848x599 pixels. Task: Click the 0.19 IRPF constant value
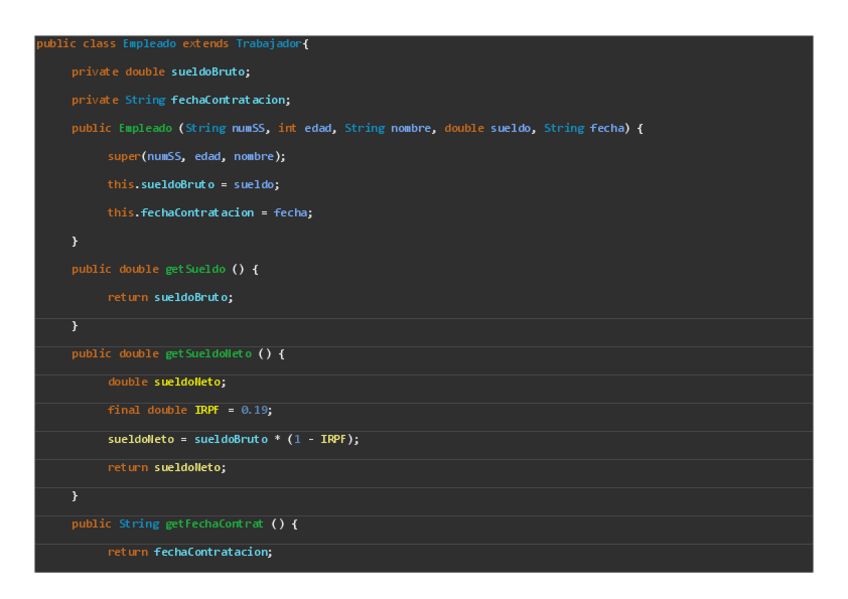coord(255,410)
